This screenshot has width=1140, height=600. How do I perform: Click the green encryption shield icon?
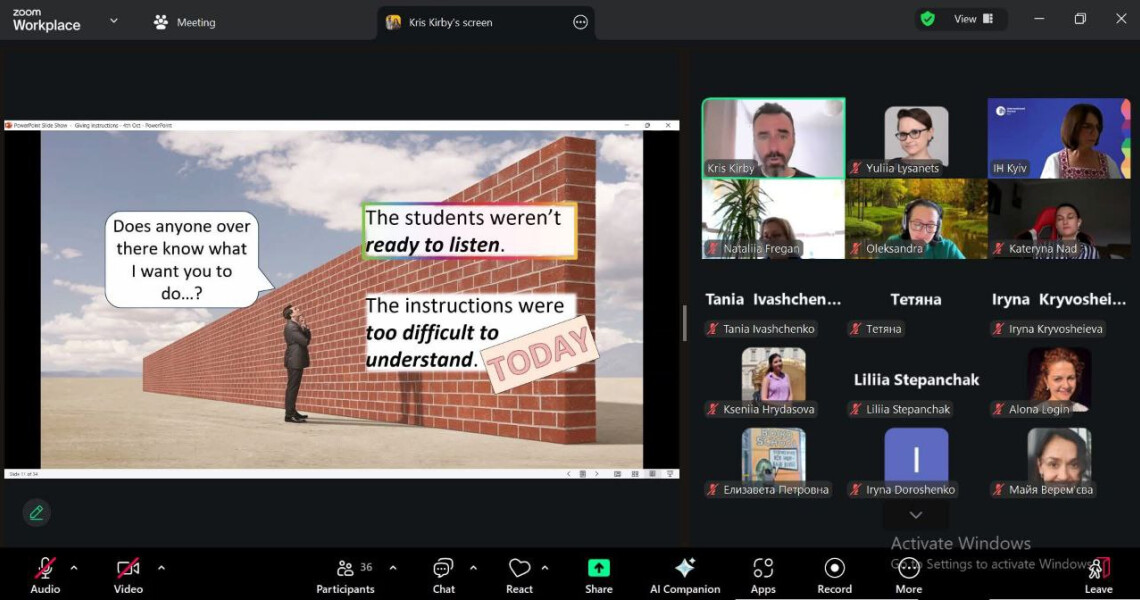tap(927, 19)
